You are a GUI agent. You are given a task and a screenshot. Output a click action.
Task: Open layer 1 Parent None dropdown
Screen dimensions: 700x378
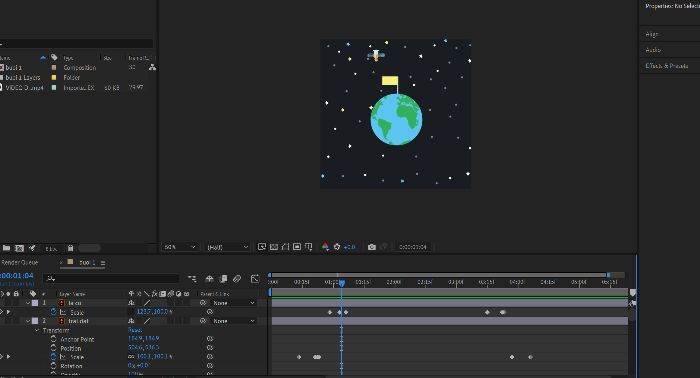(x=233, y=303)
